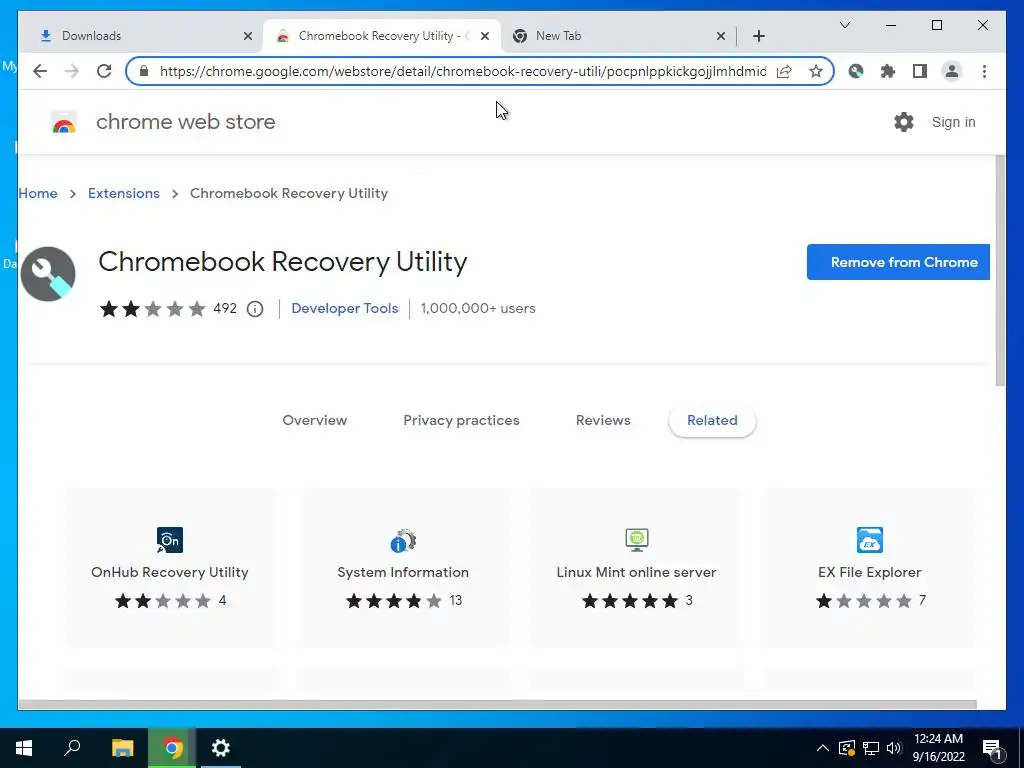Click the EX File Explorer title

869,572
